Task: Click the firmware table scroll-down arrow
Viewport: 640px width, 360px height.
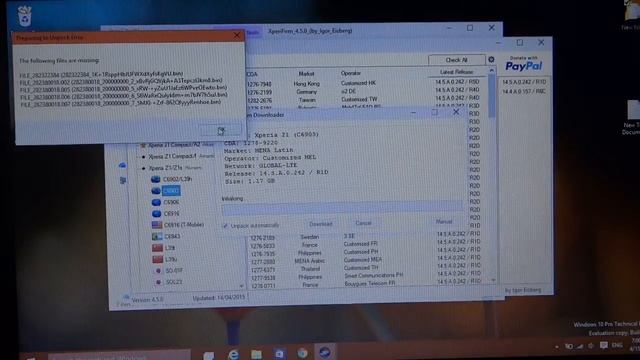Action: [493, 280]
